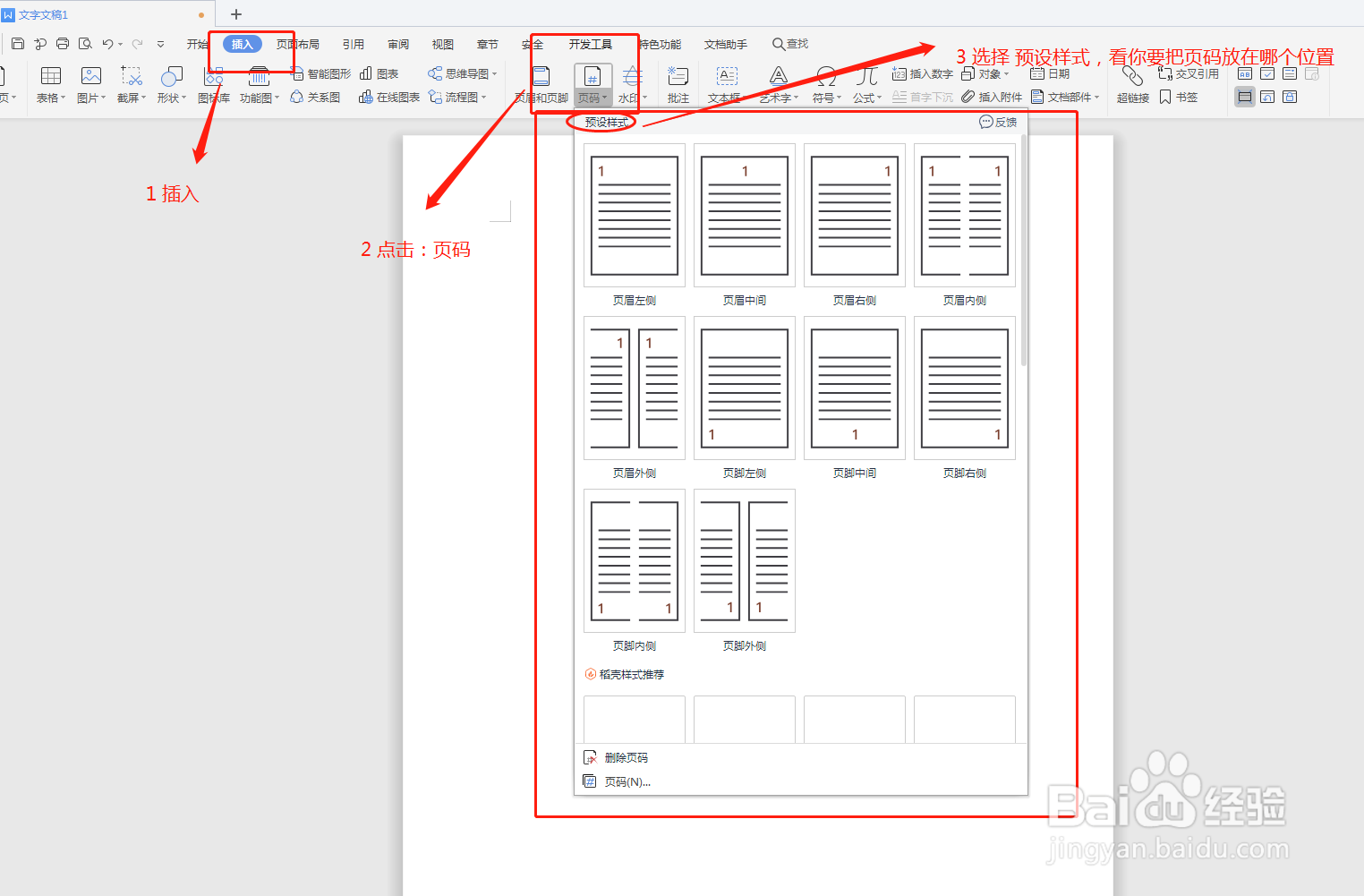Switch to the 章节 chapter tab
Image resolution: width=1364 pixels, height=896 pixels.
tap(487, 44)
